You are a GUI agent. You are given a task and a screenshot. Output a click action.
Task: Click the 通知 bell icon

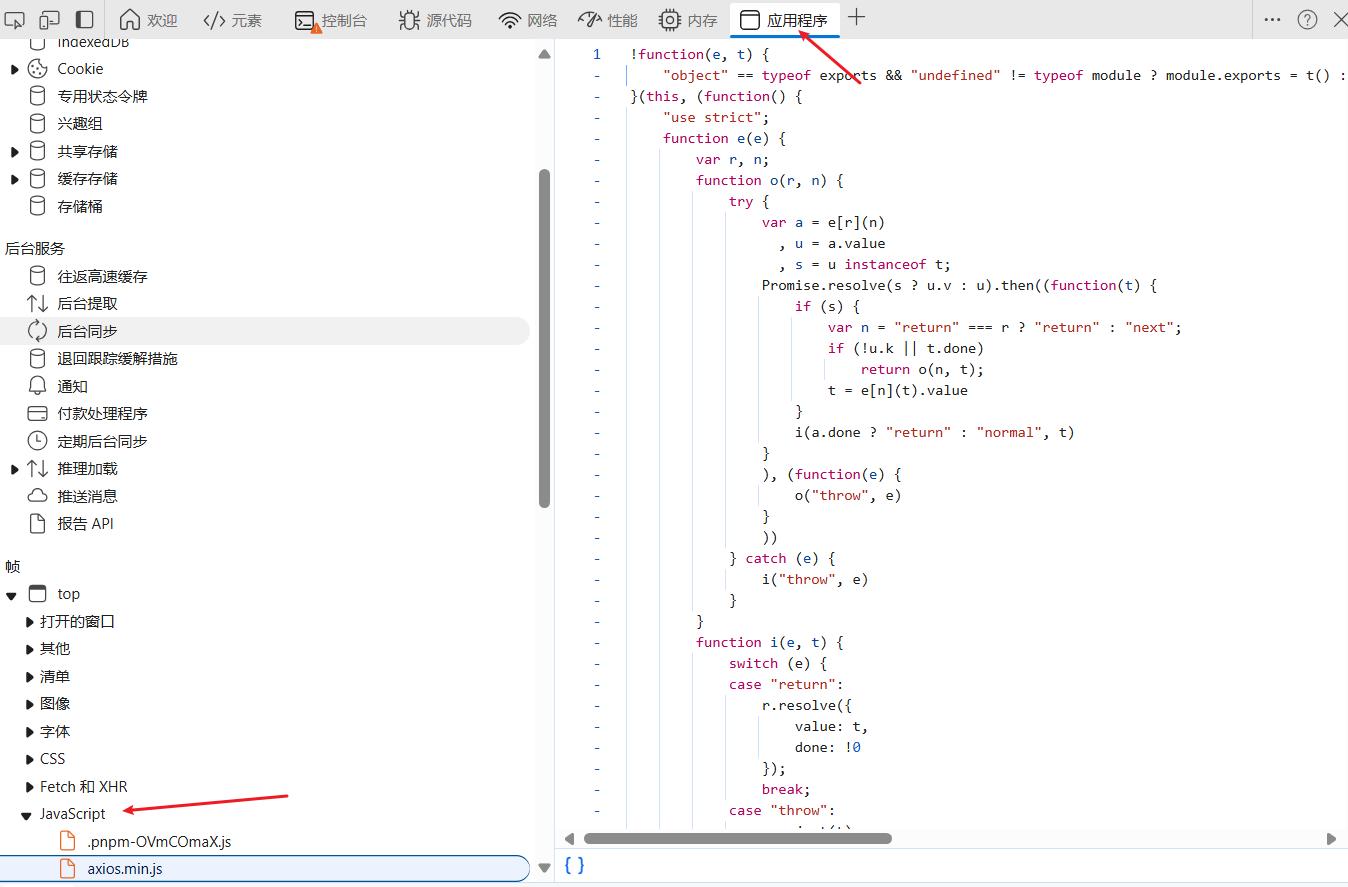coord(37,386)
